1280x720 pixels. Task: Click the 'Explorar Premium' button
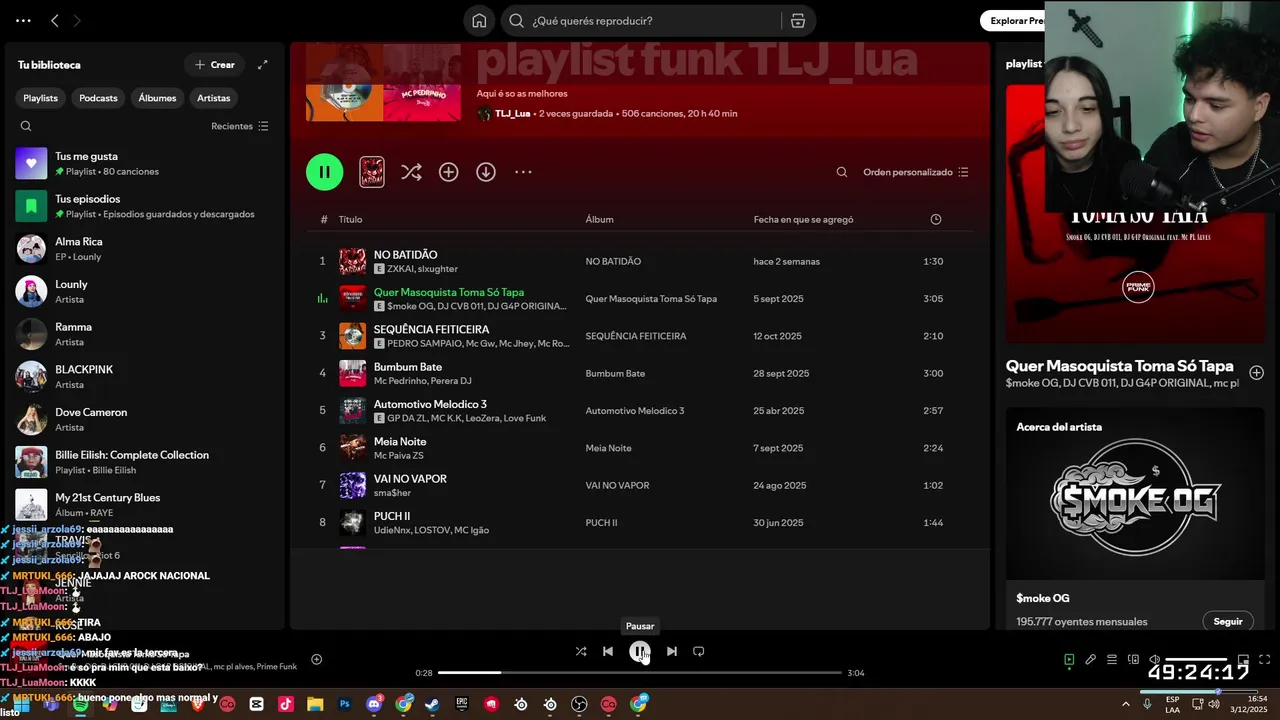[1015, 20]
